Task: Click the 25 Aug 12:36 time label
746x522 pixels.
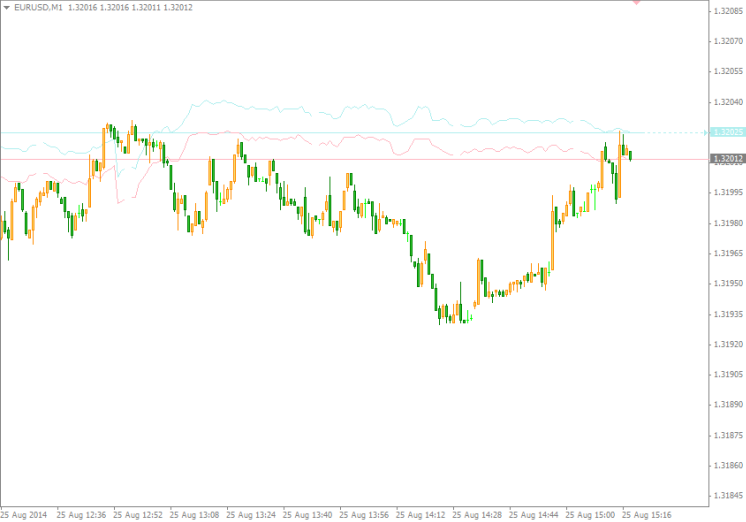Action: 81,514
